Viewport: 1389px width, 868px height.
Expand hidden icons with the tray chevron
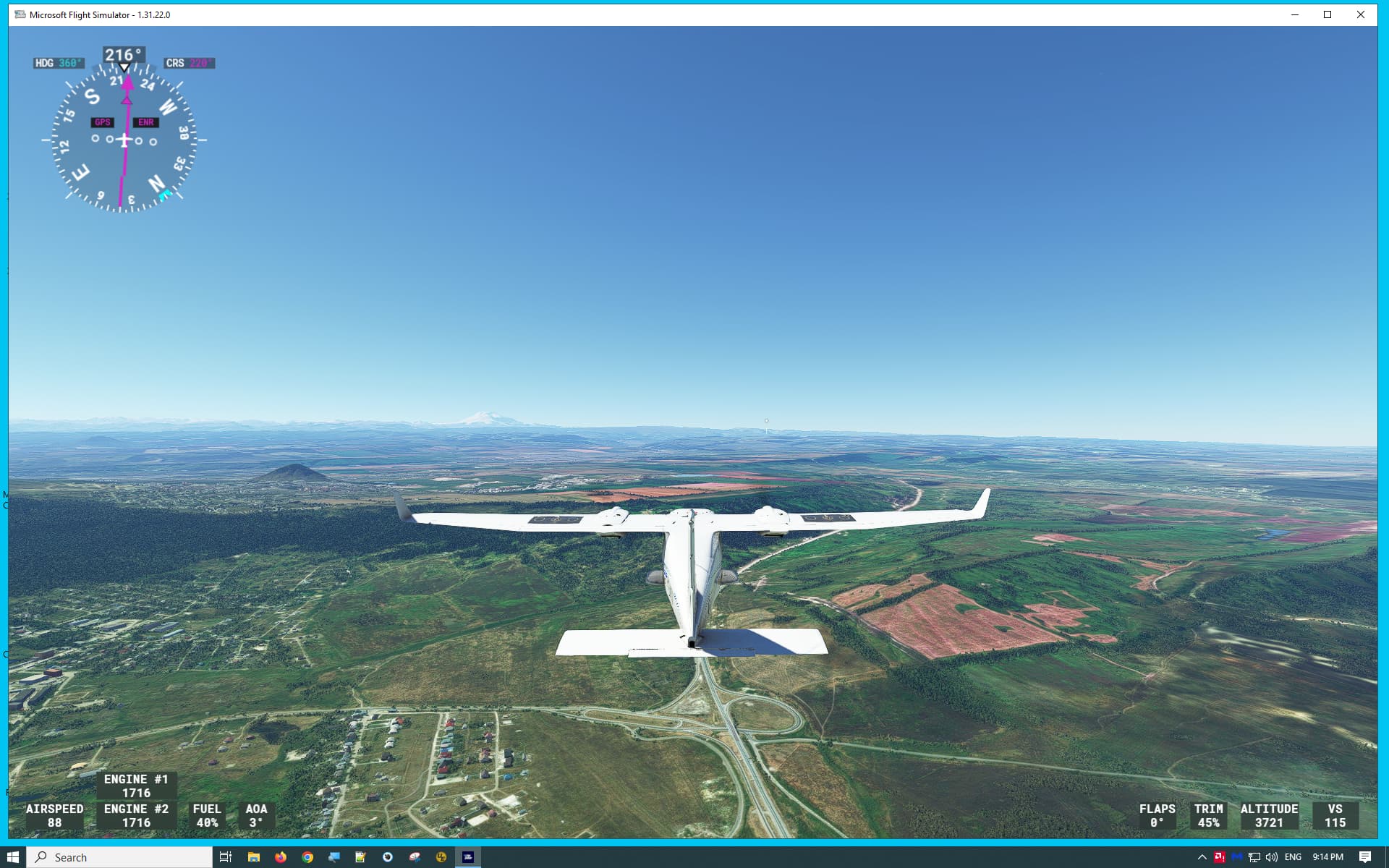click(x=1202, y=856)
